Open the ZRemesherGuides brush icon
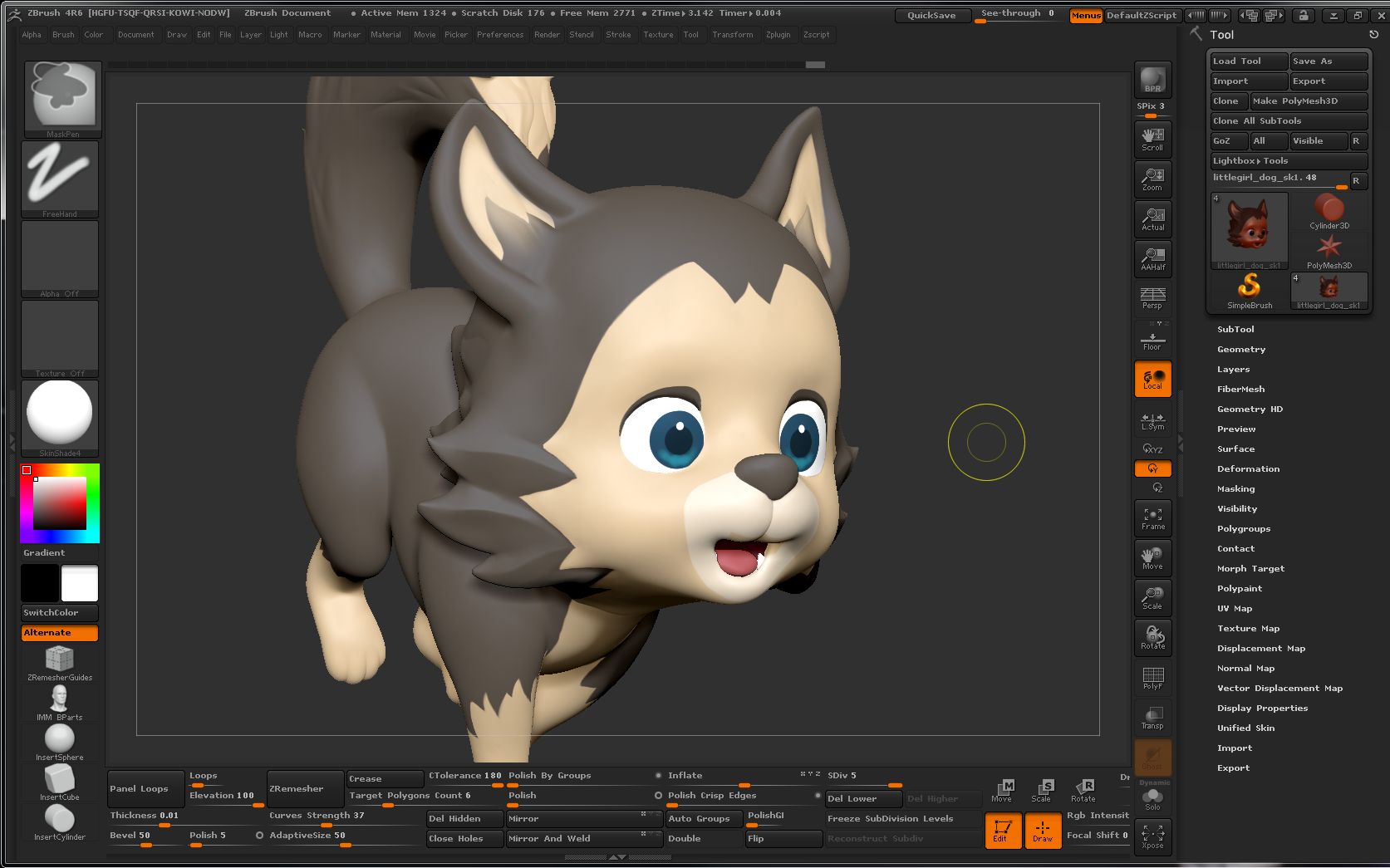Screen dimensions: 1390x868 click(x=59, y=661)
